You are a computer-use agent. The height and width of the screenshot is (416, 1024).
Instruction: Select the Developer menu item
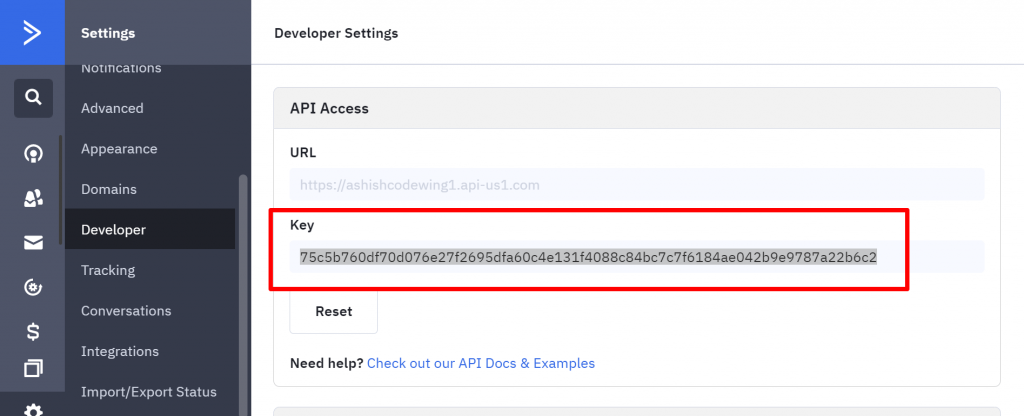pyautogui.click(x=113, y=230)
